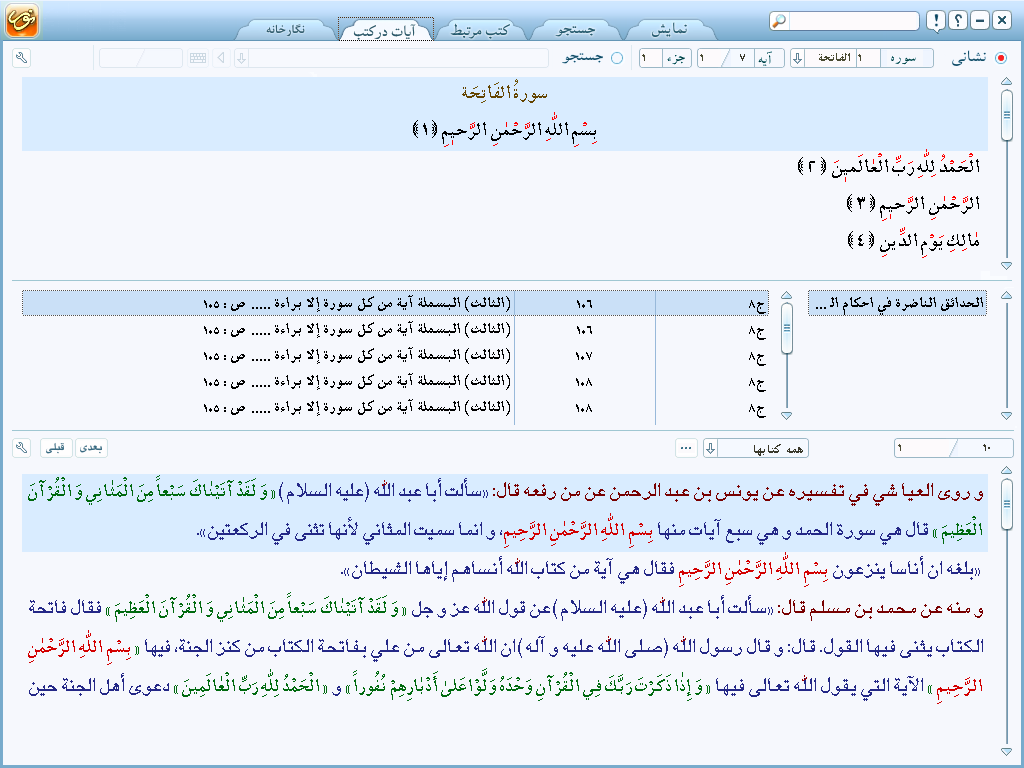This screenshot has height=768, width=1024.
Task: Select verse 2, الحمد لله رب العالمين
Action: (889, 166)
